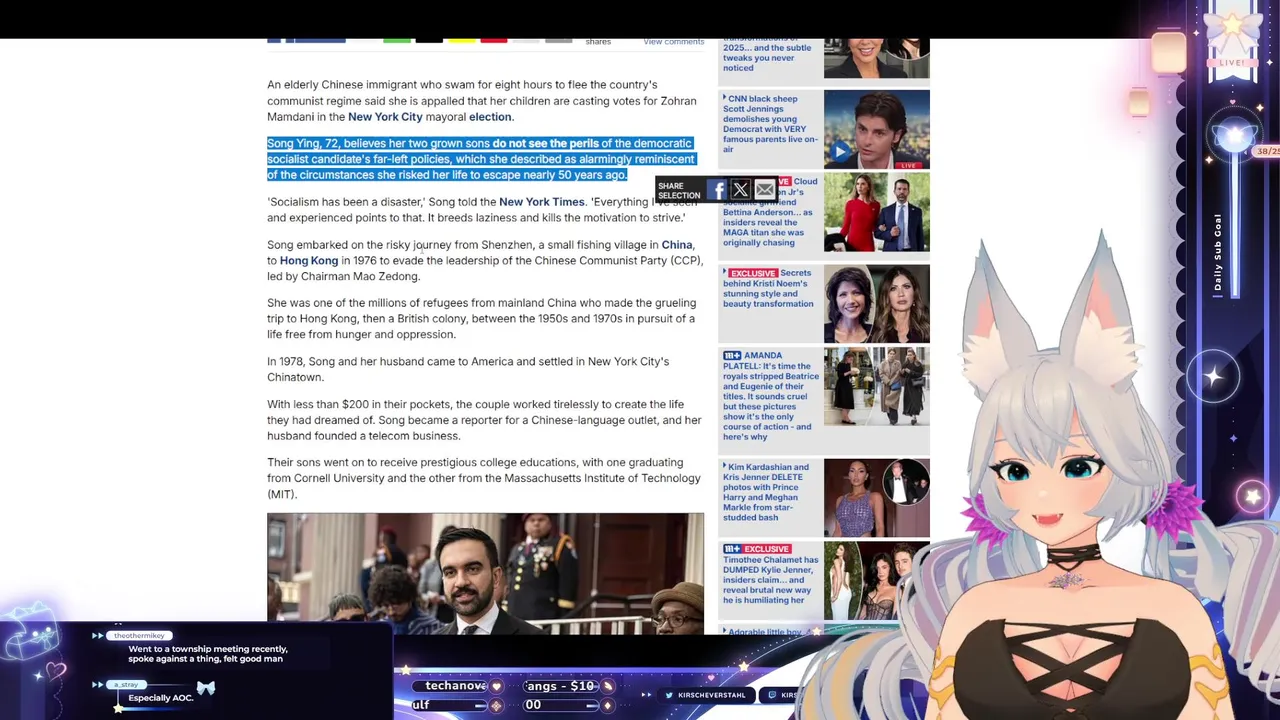Screen dimensions: 1280x720
Task: Click the Twitch icon in bottom overlay bar
Action: [x=774, y=695]
